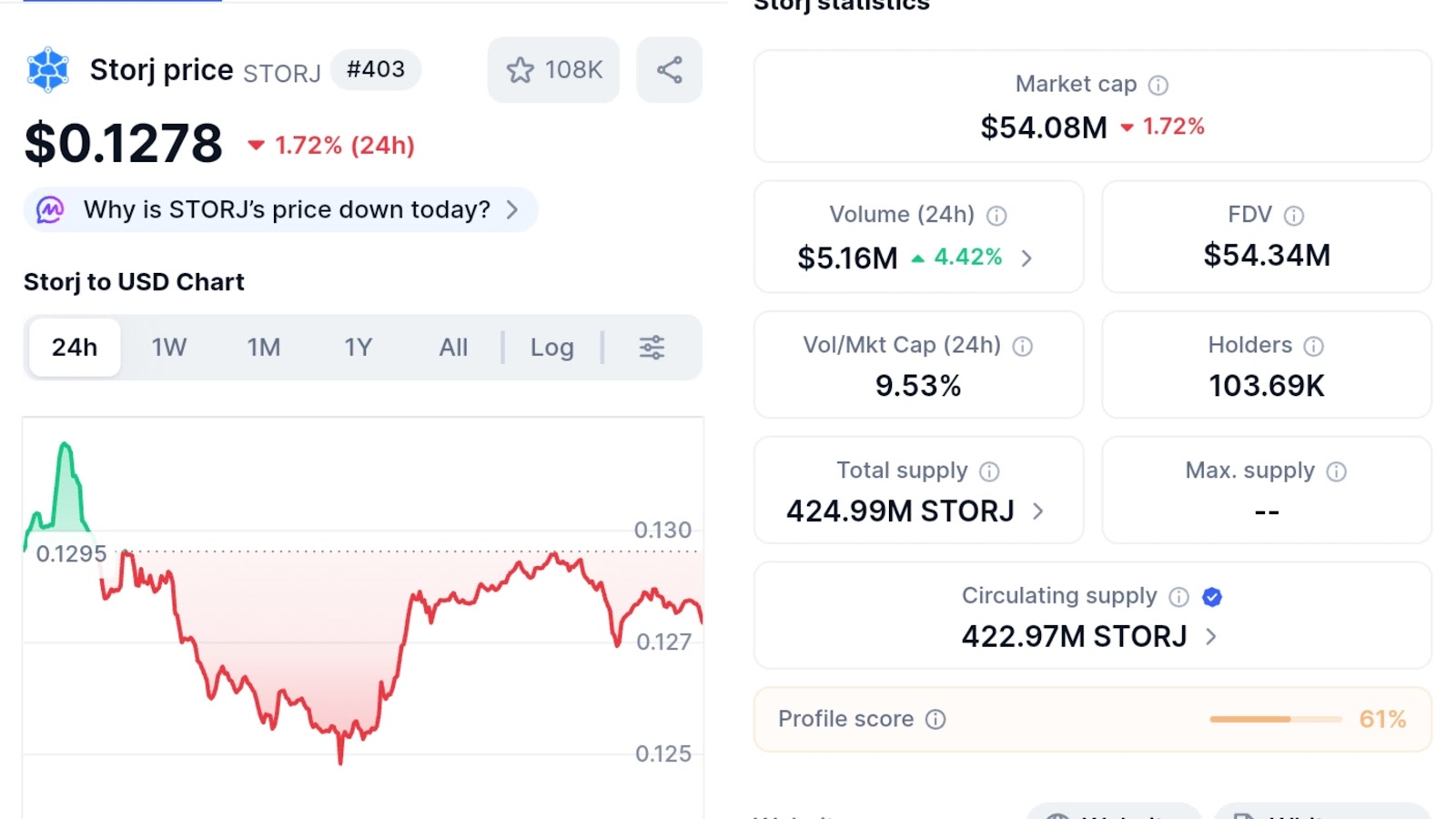Click the info icon beside Holders
1456x819 pixels.
coord(1313,346)
